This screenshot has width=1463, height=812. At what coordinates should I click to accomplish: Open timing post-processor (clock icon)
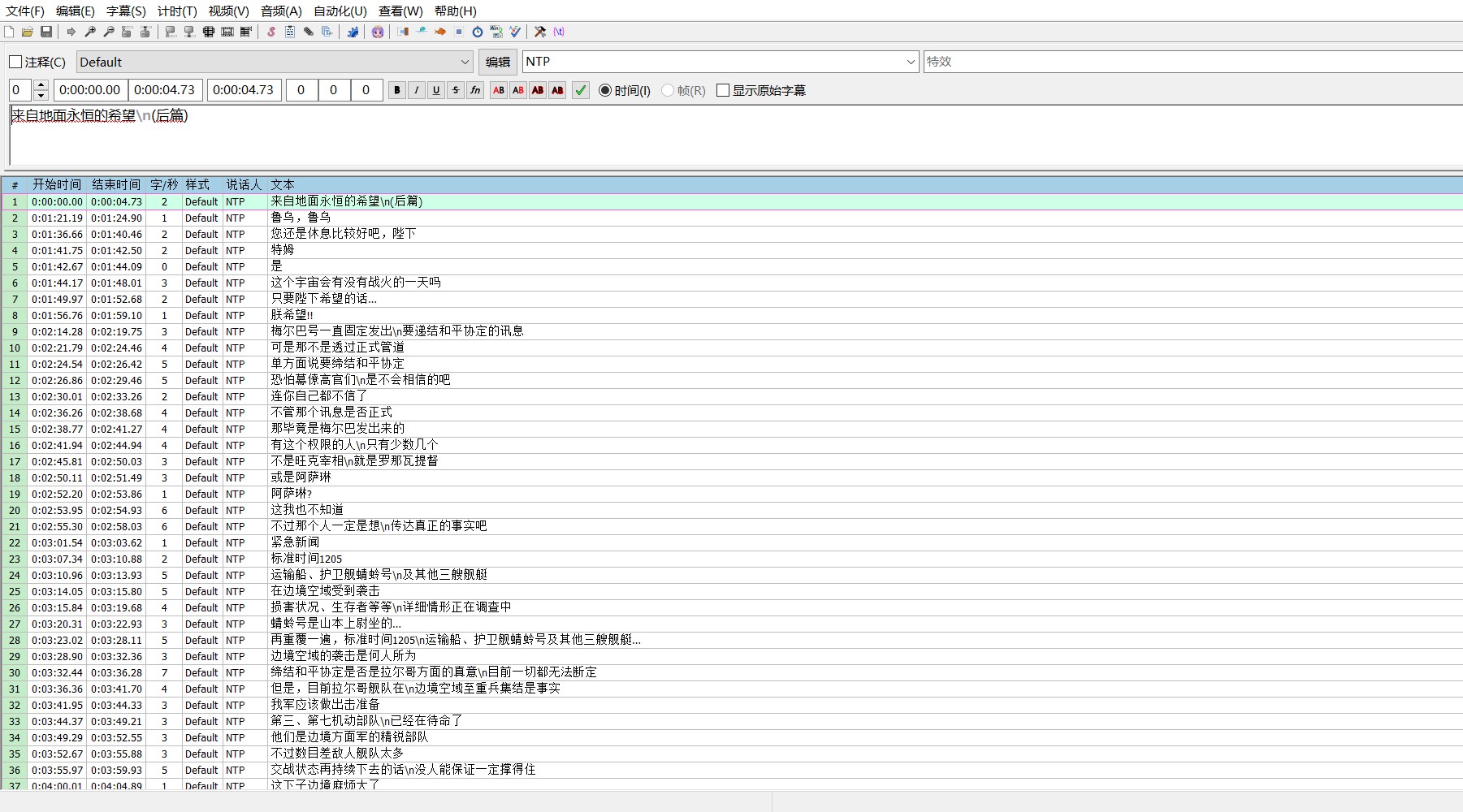(478, 32)
